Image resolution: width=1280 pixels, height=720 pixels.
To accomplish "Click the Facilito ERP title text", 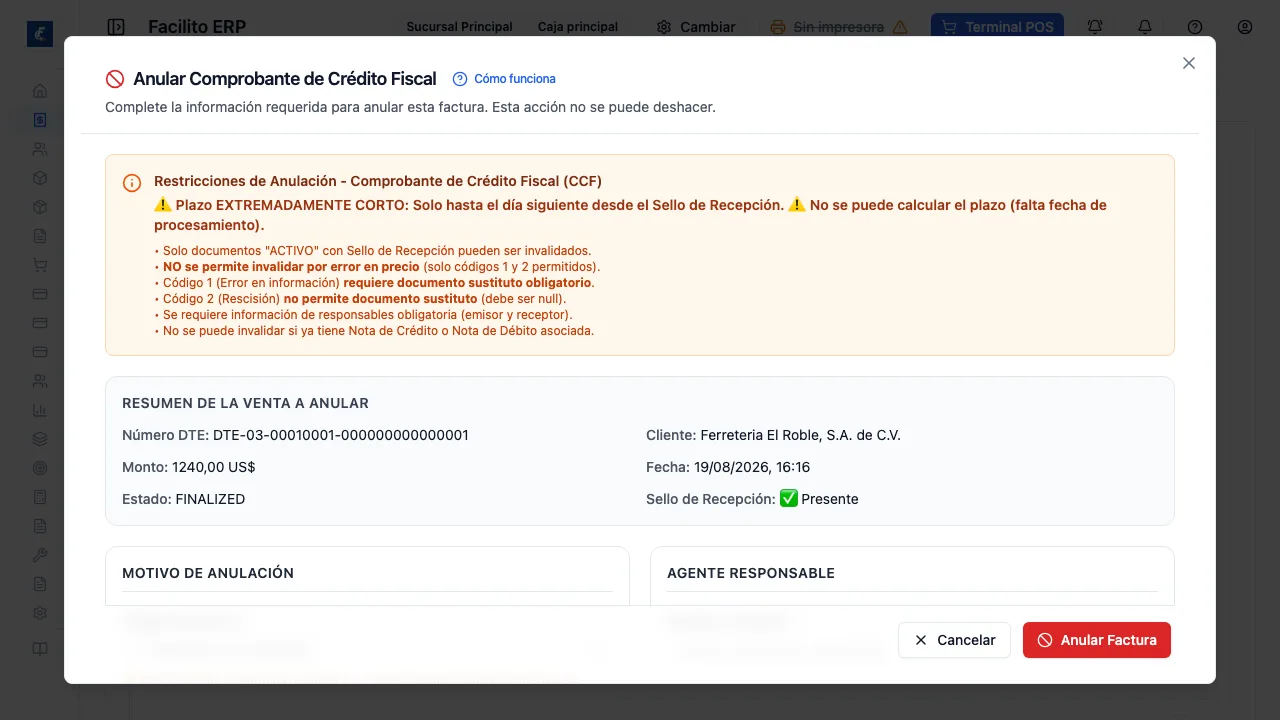I will point(197,27).
